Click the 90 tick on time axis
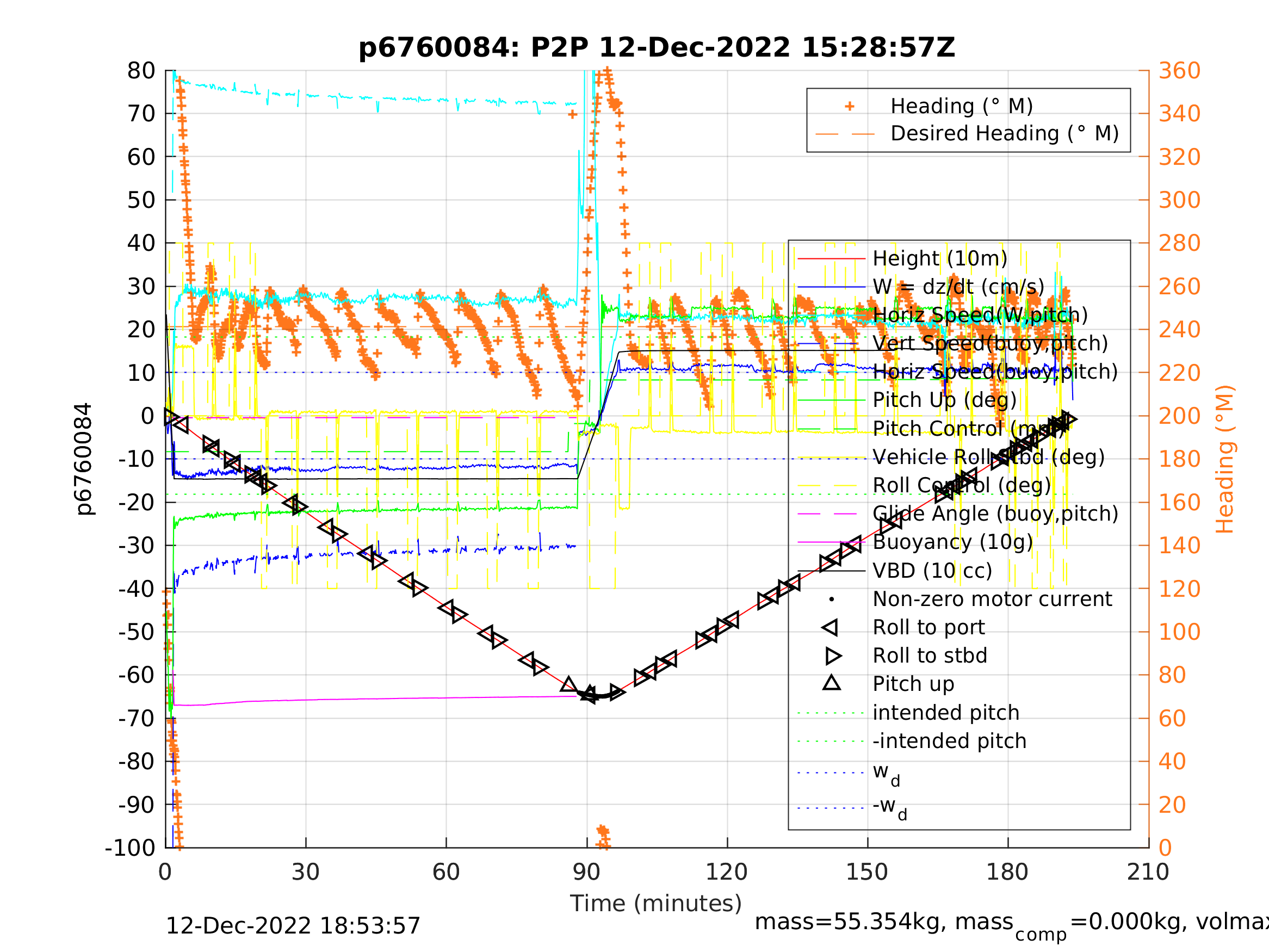 point(586,872)
